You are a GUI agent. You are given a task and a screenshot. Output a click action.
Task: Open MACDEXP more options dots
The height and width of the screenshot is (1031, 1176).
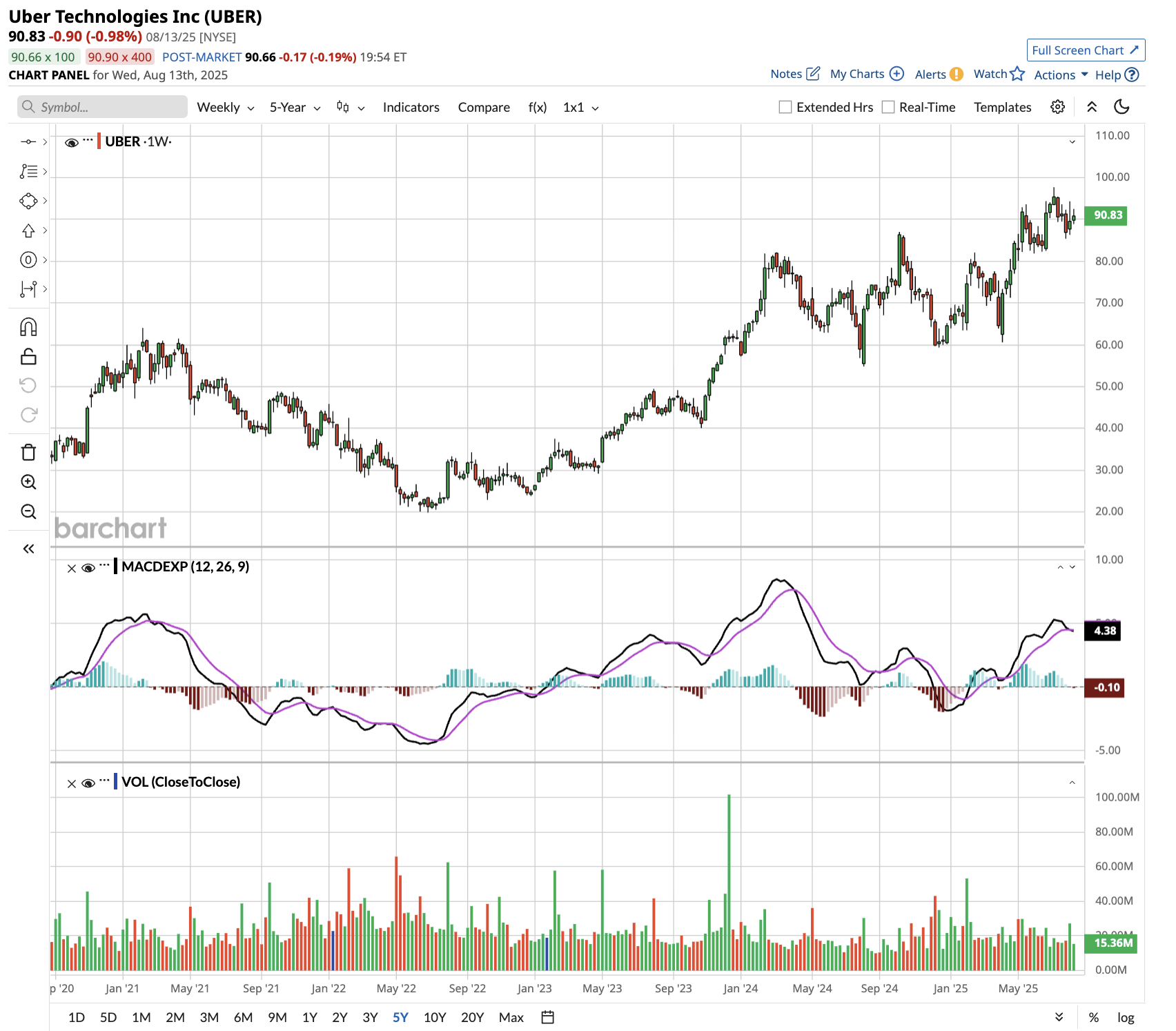point(104,565)
